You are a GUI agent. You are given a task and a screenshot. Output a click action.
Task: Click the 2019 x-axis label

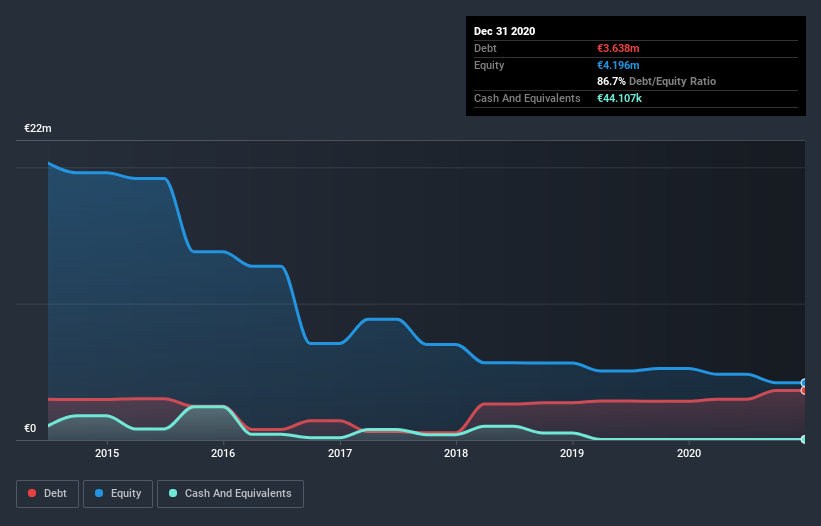coord(572,453)
